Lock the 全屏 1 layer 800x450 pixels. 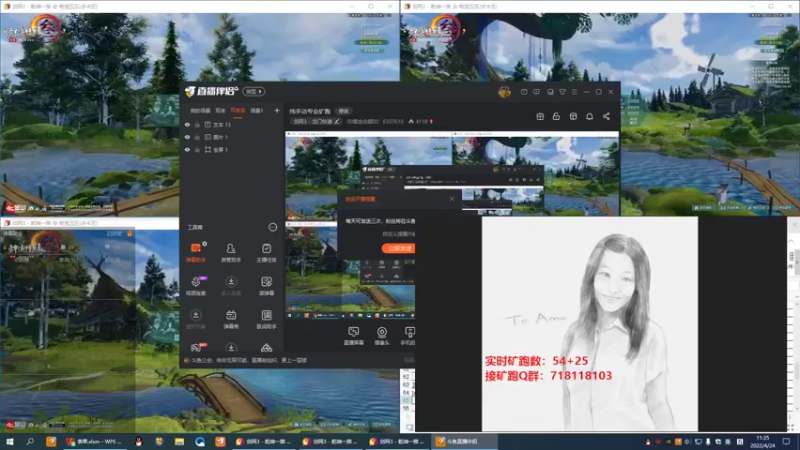click(197, 150)
